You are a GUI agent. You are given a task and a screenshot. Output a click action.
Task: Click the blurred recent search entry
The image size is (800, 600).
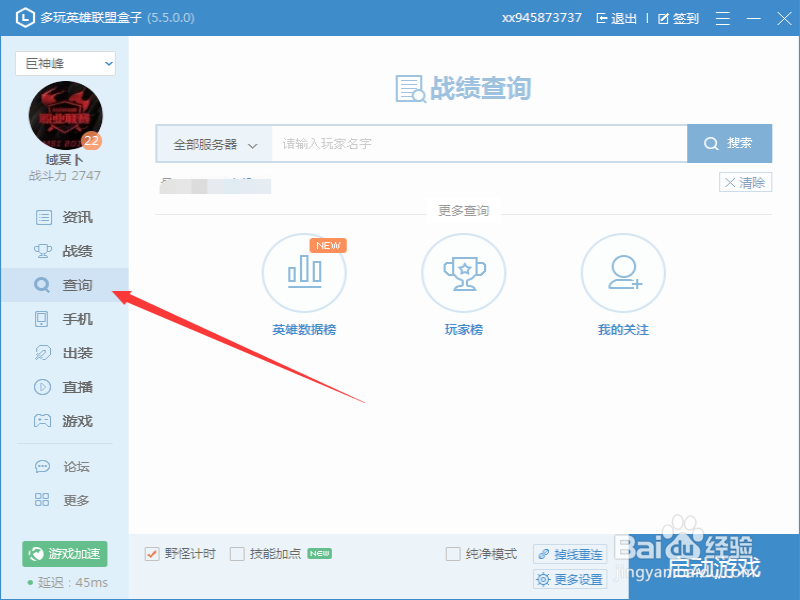(215, 185)
